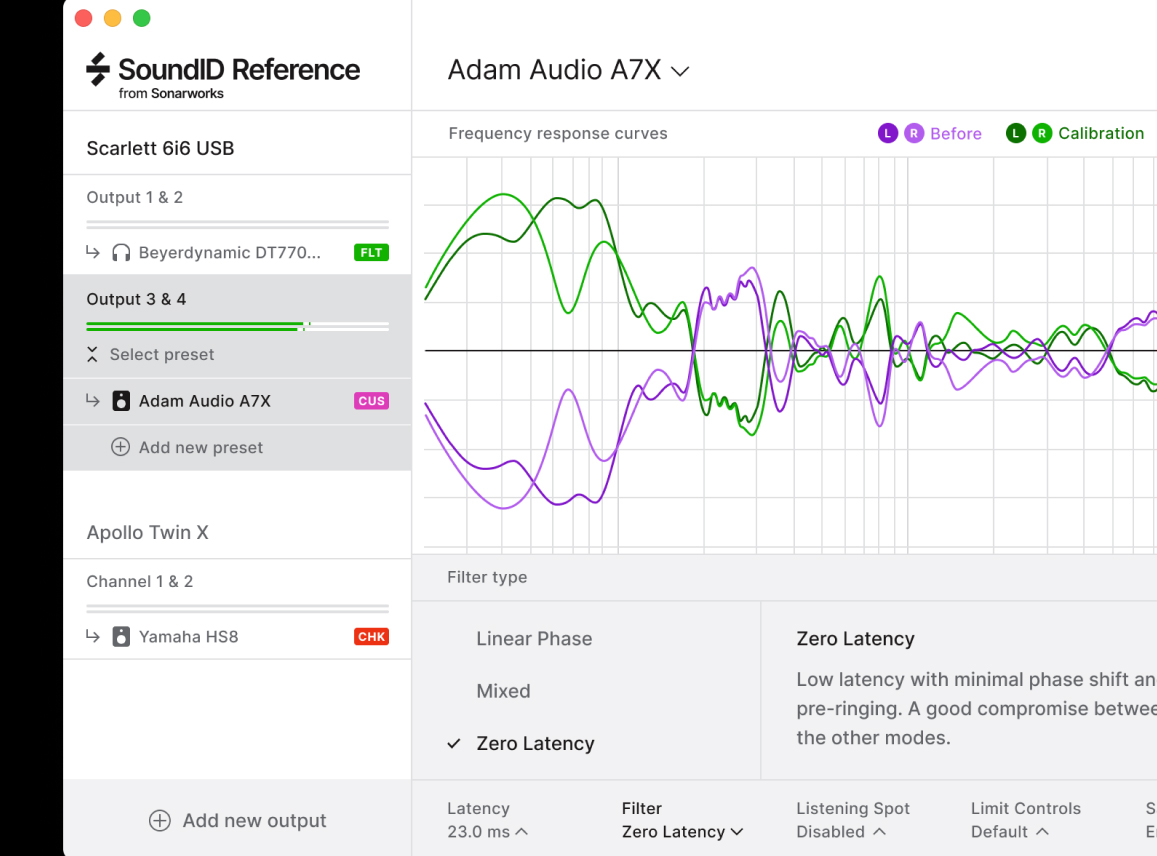Click the speaker icon next to Adam Audio A7X
Image resolution: width=1157 pixels, height=856 pixels.
tap(121, 401)
